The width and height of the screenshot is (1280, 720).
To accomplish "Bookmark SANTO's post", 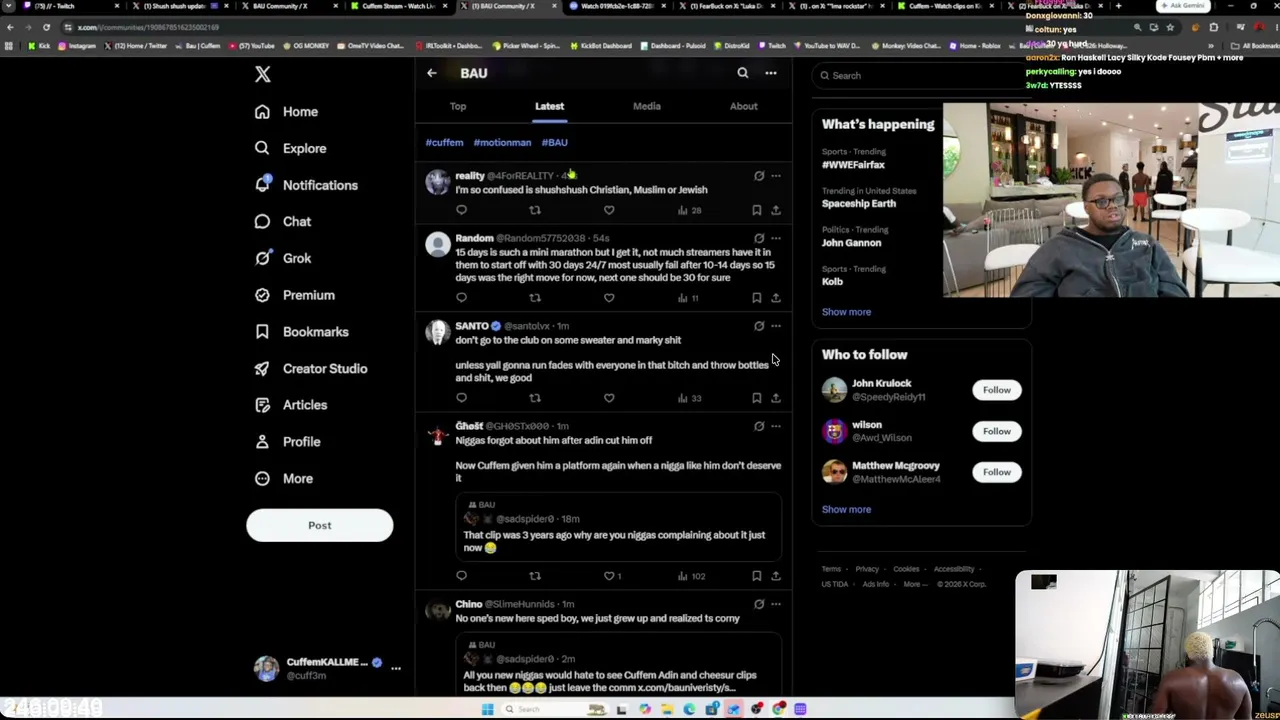I will [757, 398].
